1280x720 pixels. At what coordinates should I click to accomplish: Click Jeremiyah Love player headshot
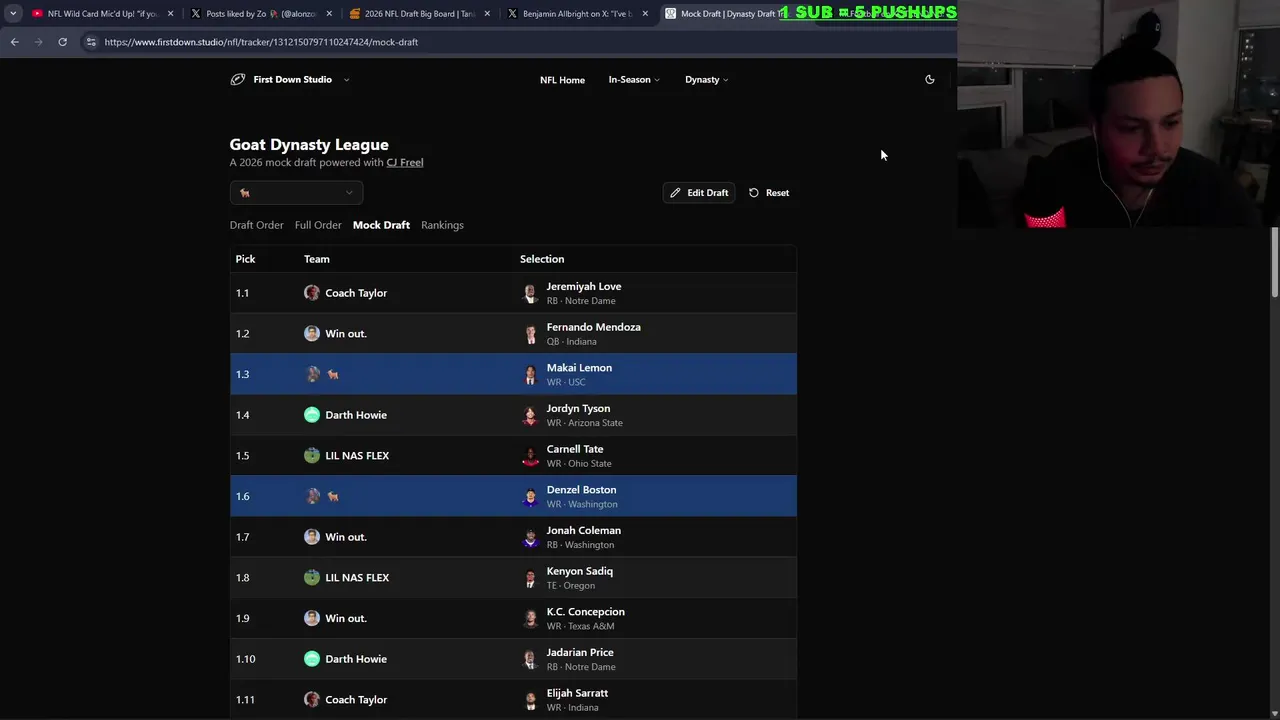tap(530, 293)
